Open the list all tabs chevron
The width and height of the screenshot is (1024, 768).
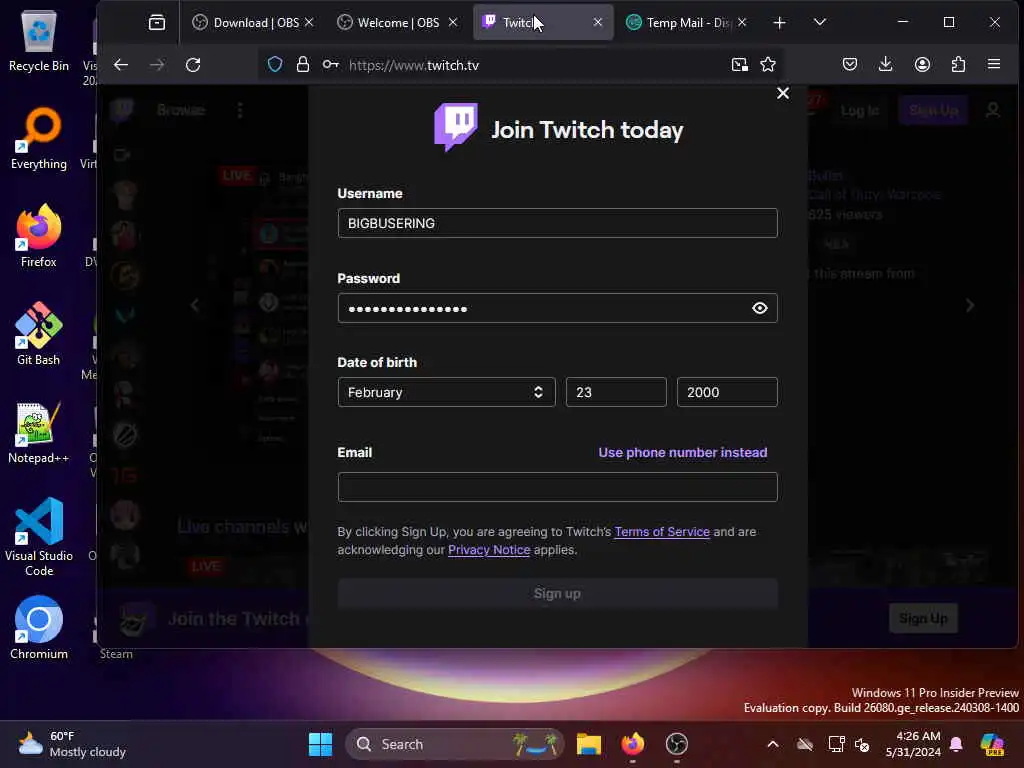pyautogui.click(x=820, y=22)
